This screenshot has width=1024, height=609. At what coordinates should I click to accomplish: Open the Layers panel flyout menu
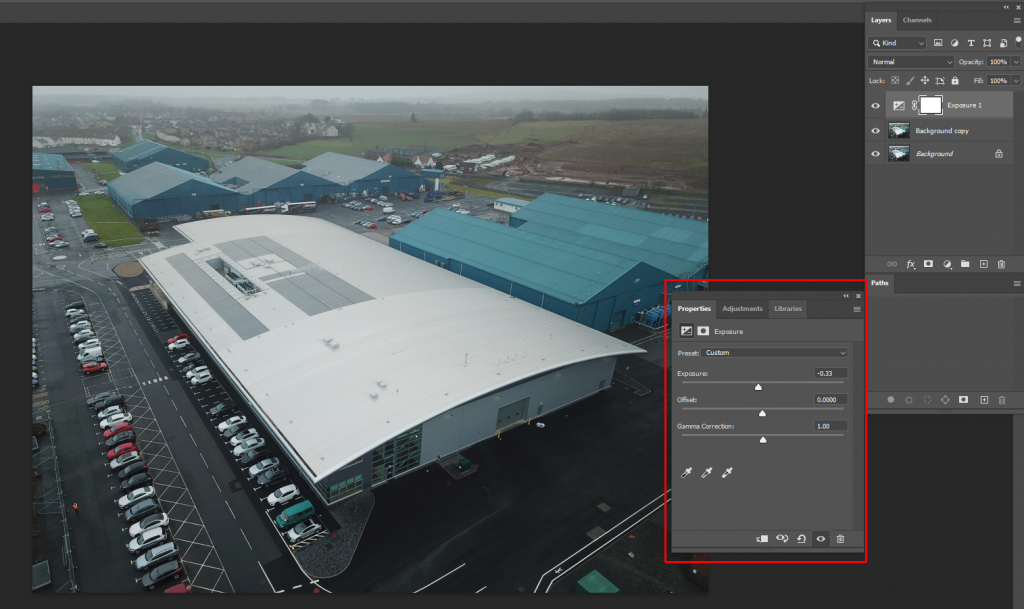coord(1017,20)
